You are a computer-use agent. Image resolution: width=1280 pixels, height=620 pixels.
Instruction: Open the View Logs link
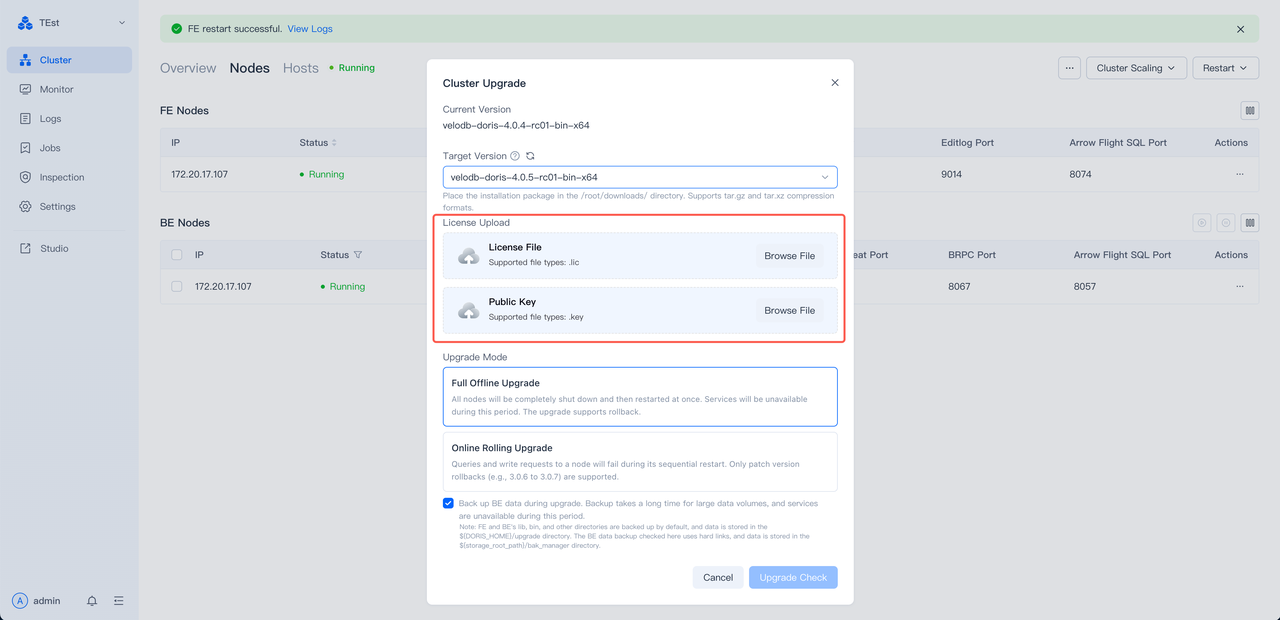[310, 29]
